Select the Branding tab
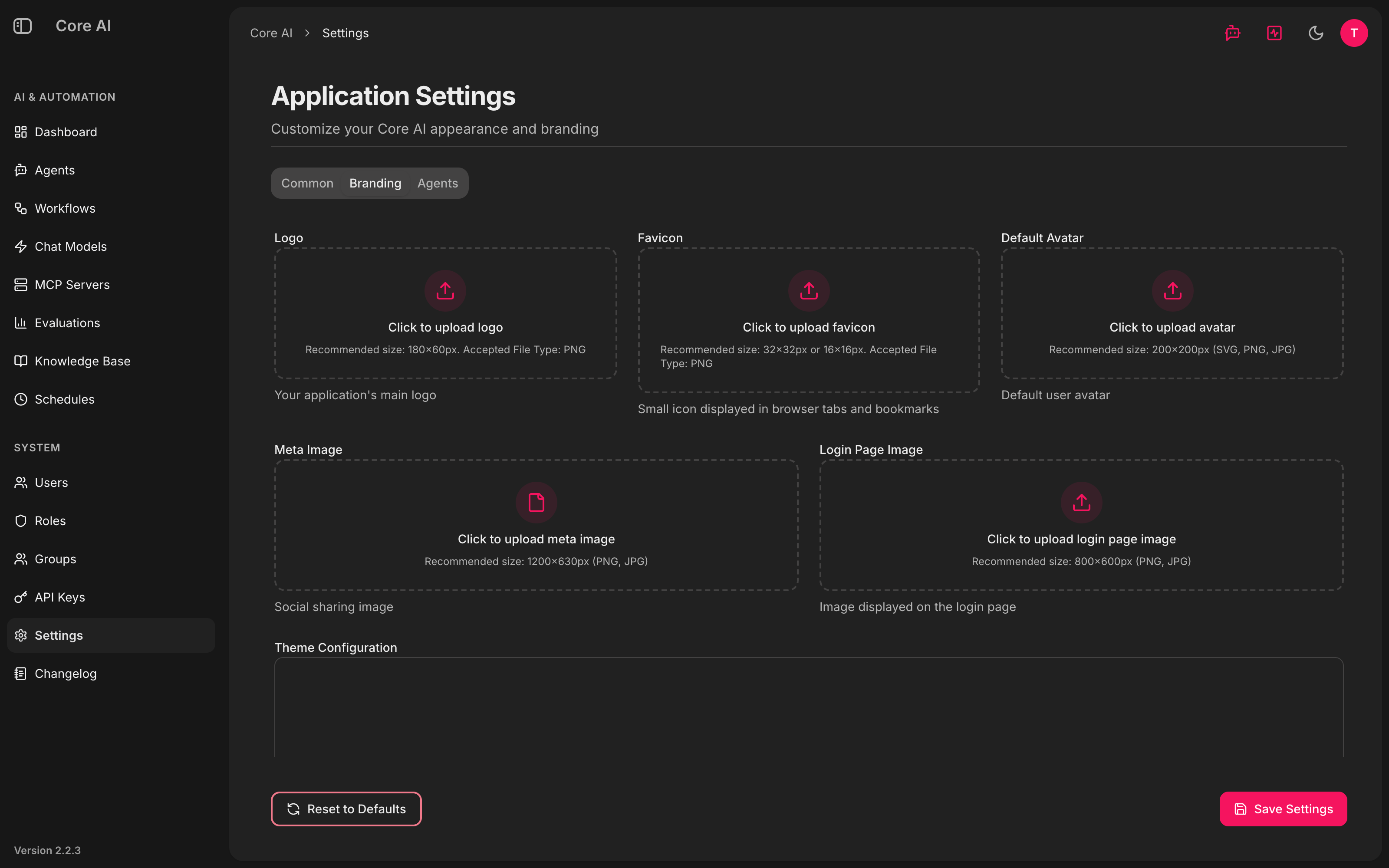The height and width of the screenshot is (868, 1389). 375,183
